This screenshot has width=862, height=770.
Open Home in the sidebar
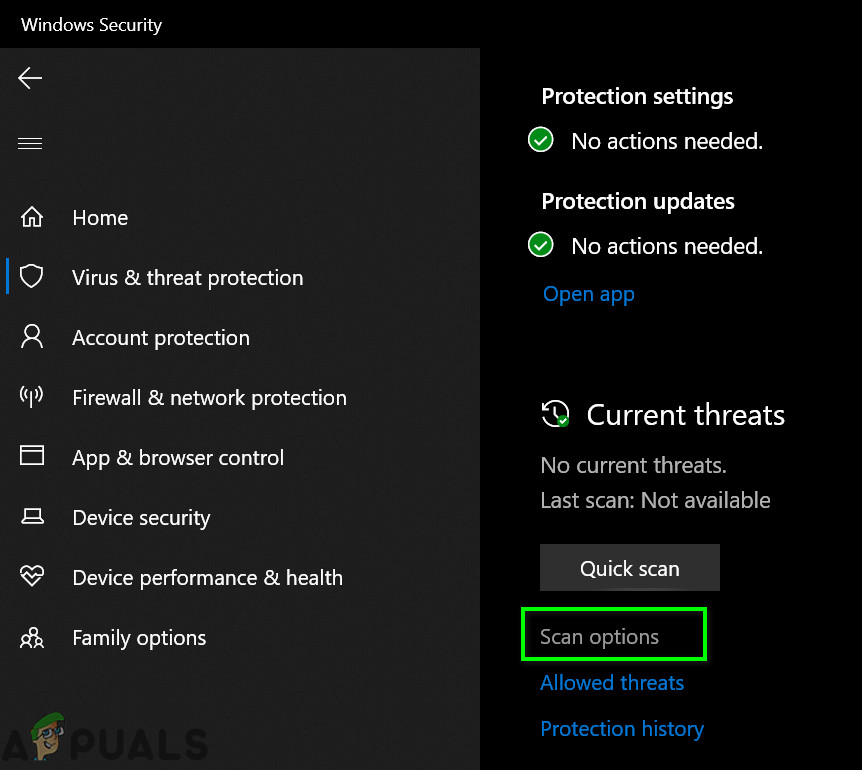click(x=100, y=218)
